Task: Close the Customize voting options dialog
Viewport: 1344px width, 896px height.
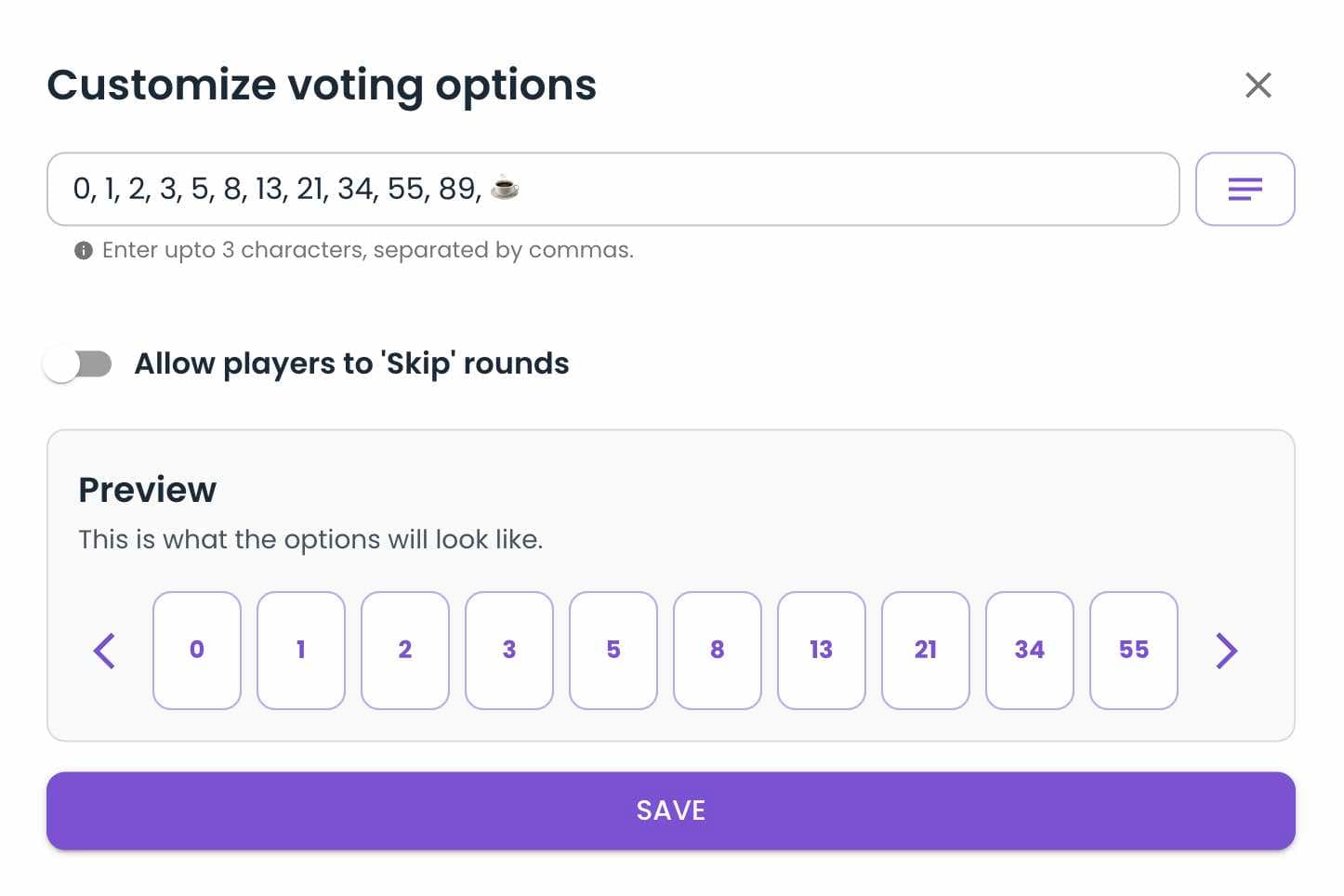Action: tap(1258, 86)
